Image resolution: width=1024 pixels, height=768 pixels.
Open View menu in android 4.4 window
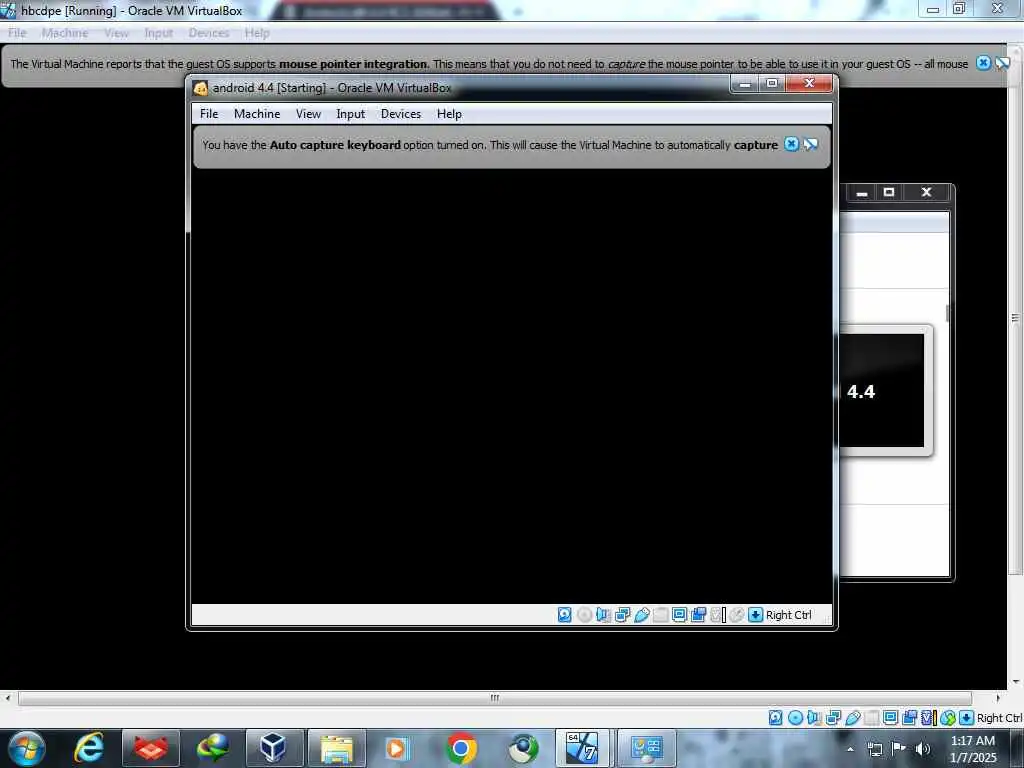point(308,114)
